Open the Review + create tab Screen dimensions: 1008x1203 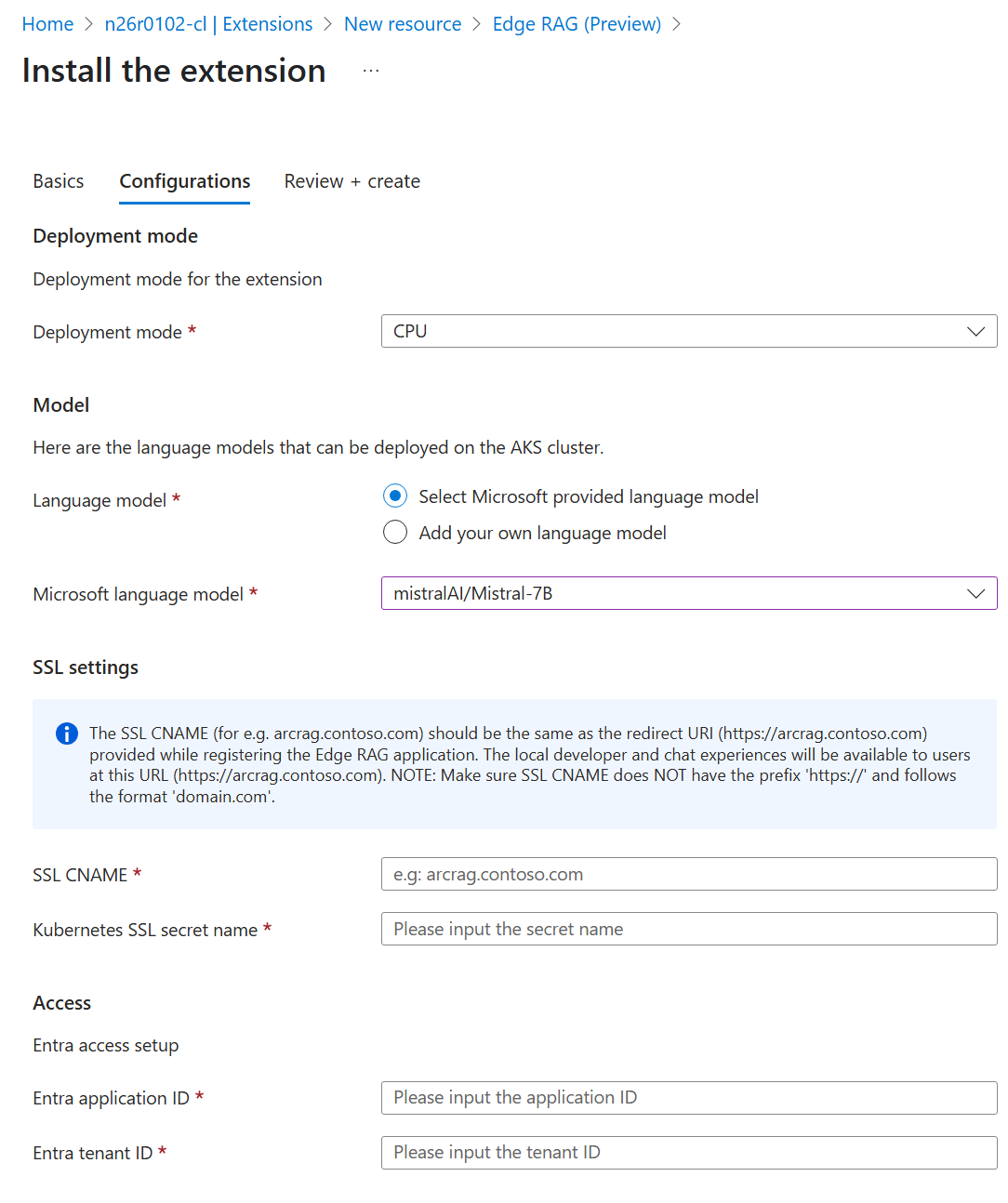351,181
